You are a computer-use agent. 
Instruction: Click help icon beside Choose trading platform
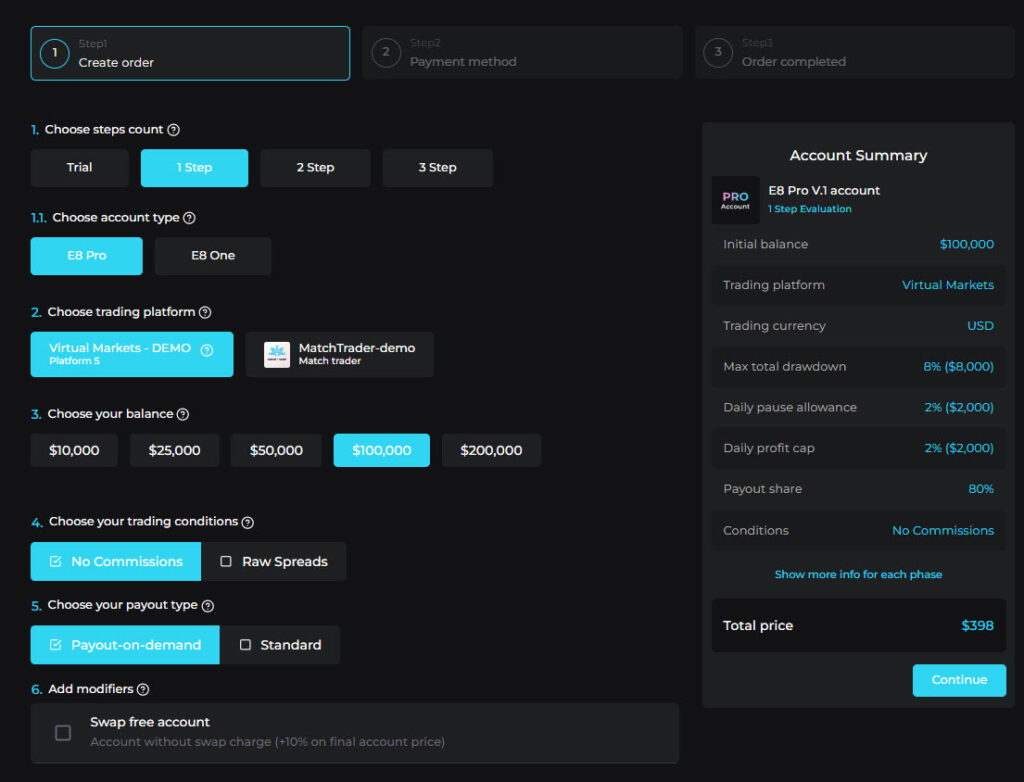coord(205,313)
